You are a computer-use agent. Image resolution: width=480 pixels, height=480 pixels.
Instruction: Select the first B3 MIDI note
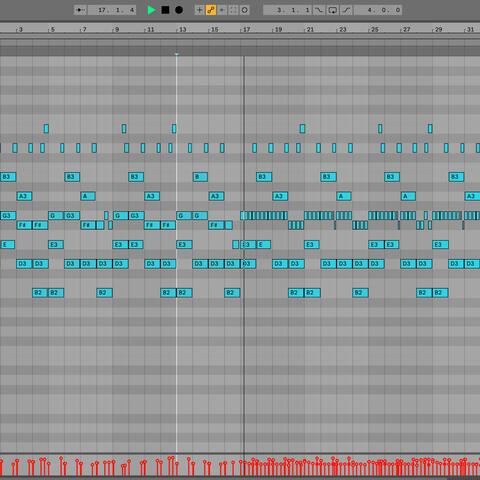pos(8,177)
